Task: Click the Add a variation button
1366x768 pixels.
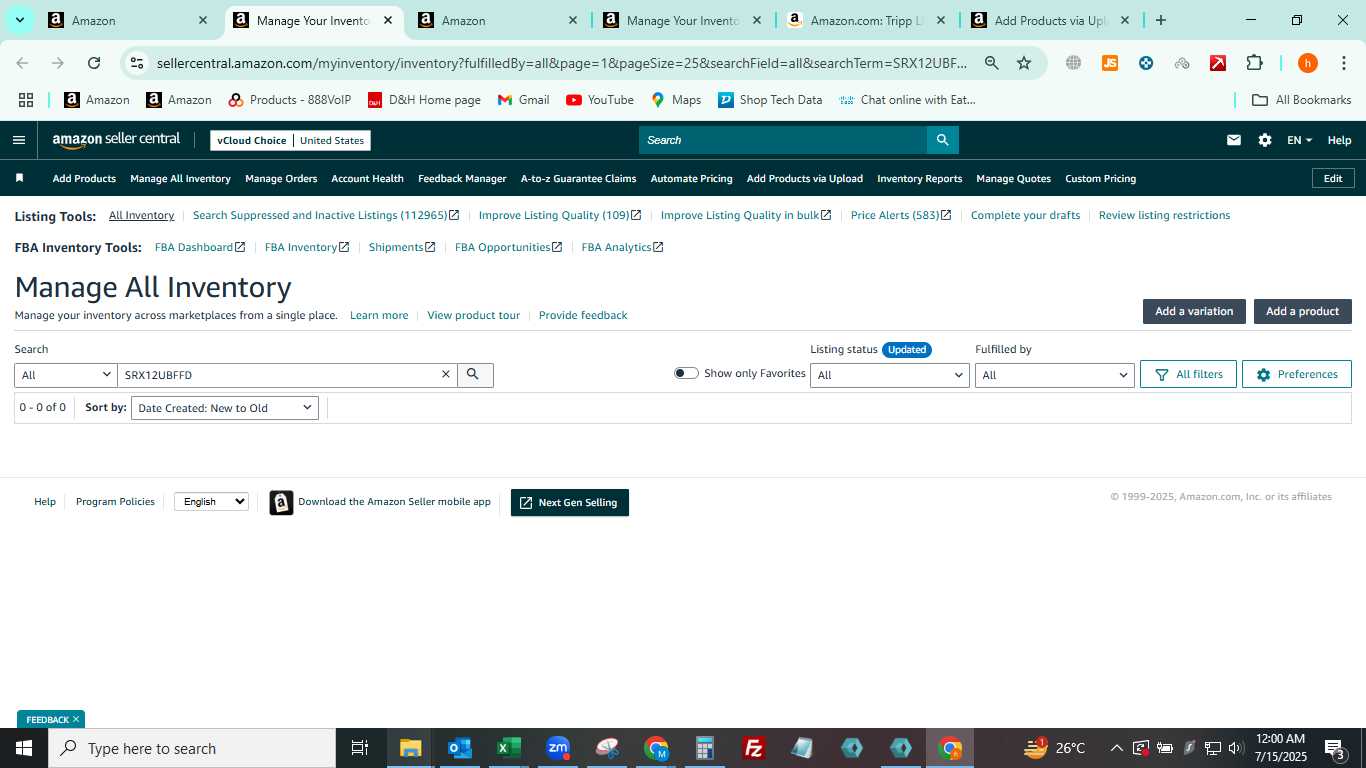Action: [x=1194, y=311]
